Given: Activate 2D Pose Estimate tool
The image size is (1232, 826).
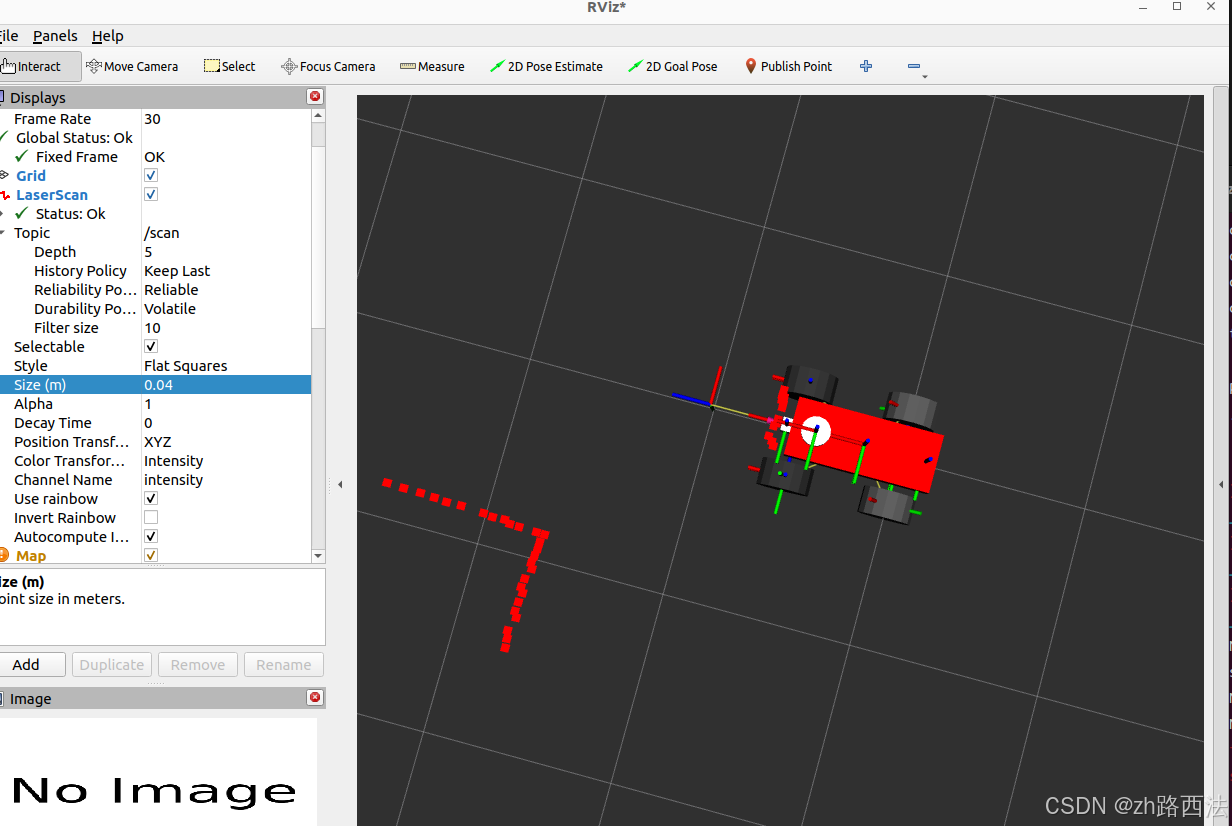Looking at the screenshot, I should coord(546,67).
